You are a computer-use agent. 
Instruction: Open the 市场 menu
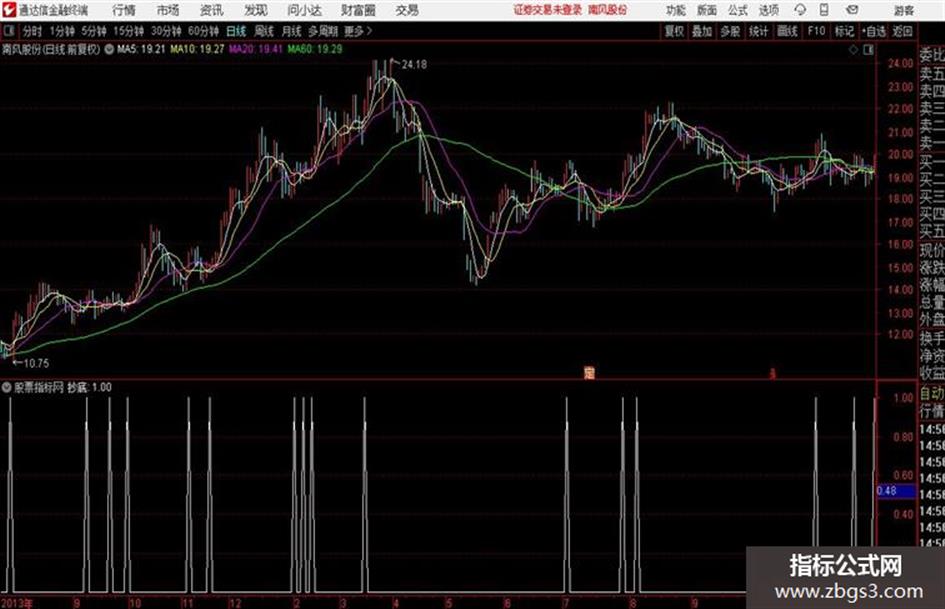[x=168, y=10]
